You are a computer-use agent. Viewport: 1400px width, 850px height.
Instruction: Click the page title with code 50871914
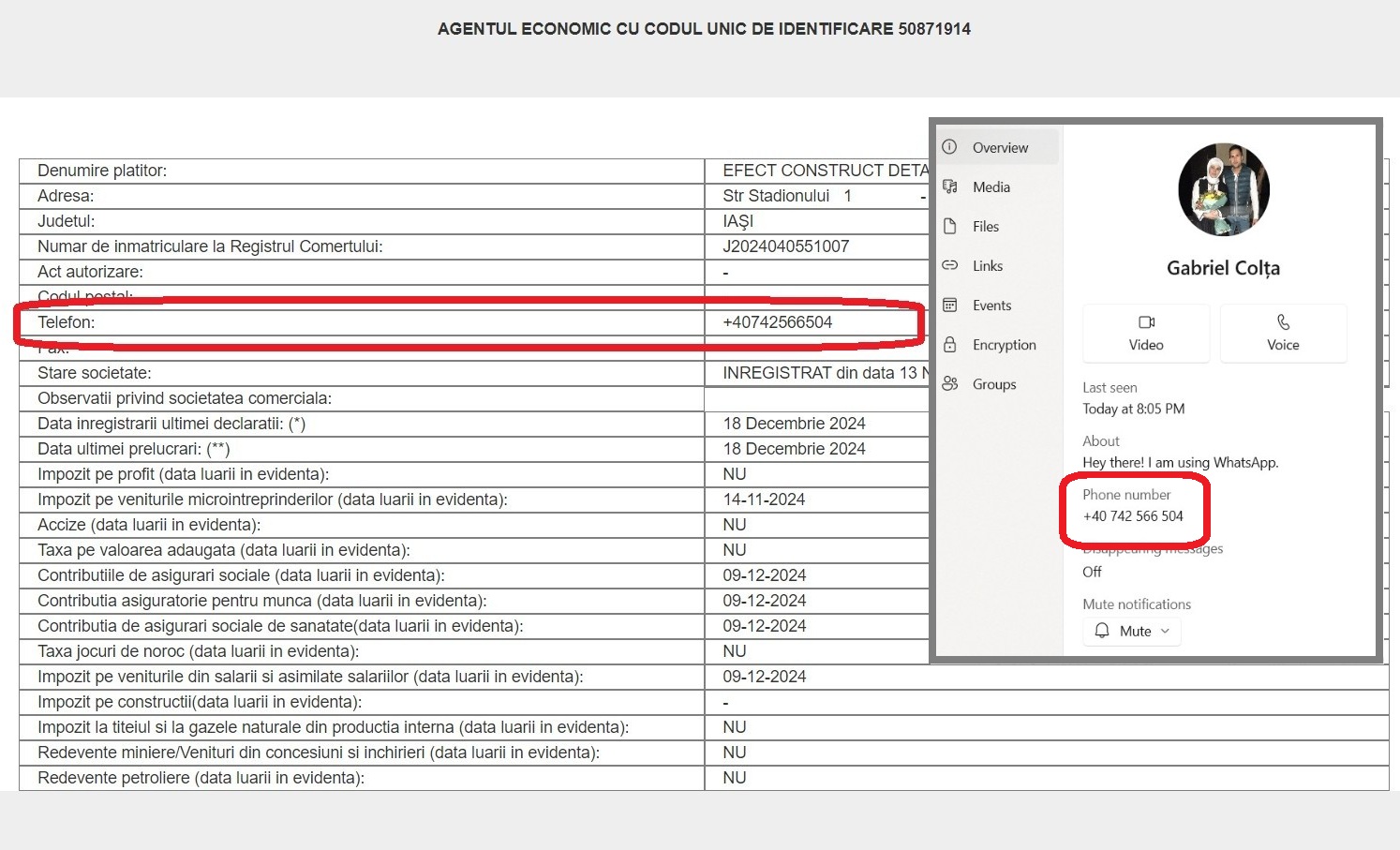[x=704, y=29]
